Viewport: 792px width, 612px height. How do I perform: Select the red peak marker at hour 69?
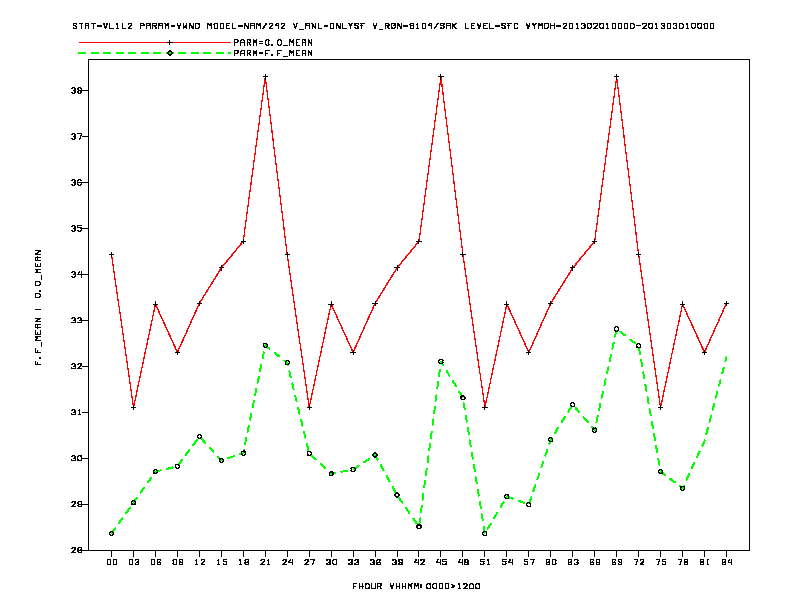coord(617,77)
